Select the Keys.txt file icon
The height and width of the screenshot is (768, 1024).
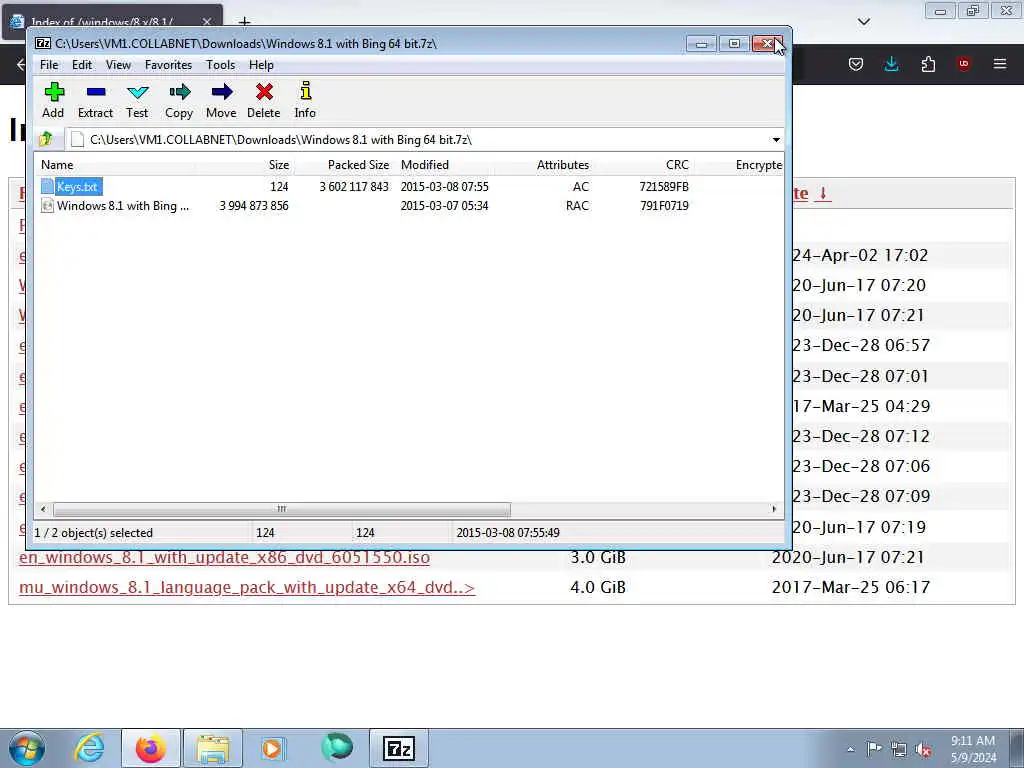[47, 187]
